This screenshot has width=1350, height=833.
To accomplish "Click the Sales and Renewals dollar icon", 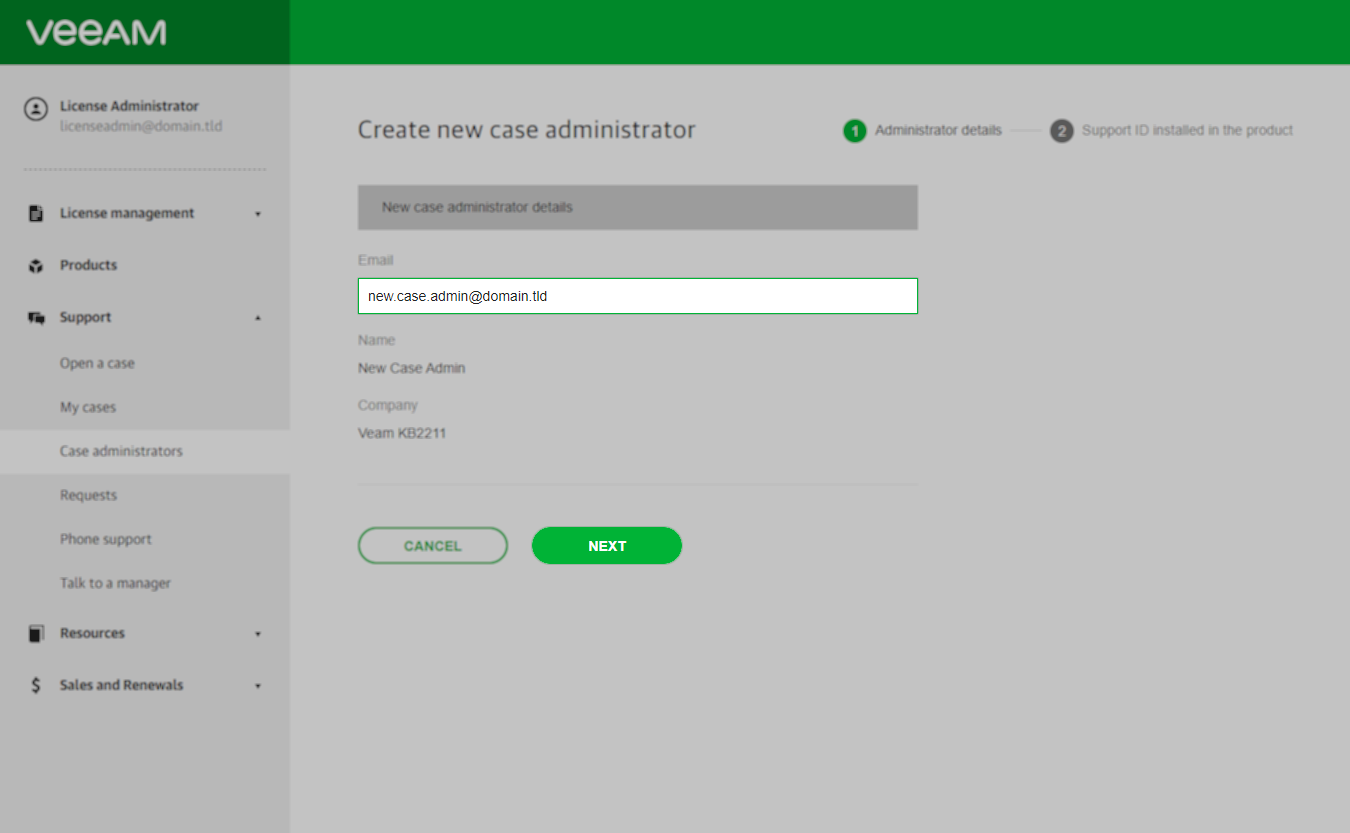I will pos(36,685).
